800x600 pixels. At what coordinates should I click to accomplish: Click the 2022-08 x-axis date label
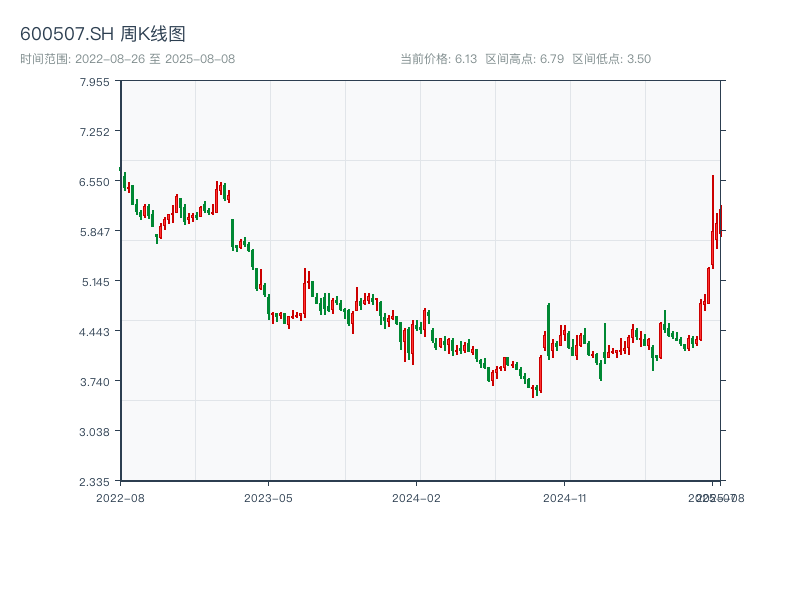coord(120,497)
